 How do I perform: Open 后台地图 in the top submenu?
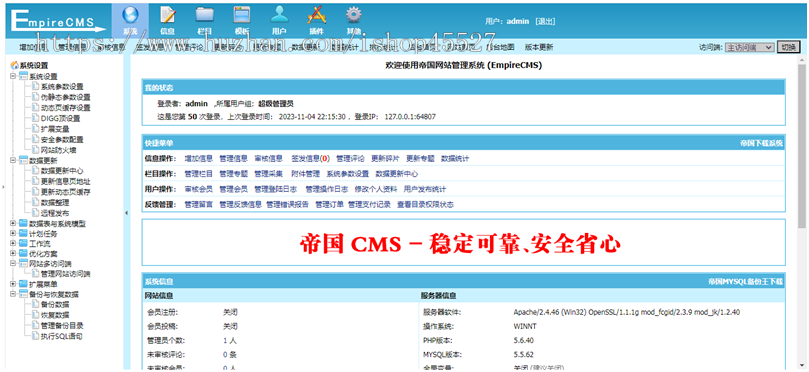coord(500,47)
